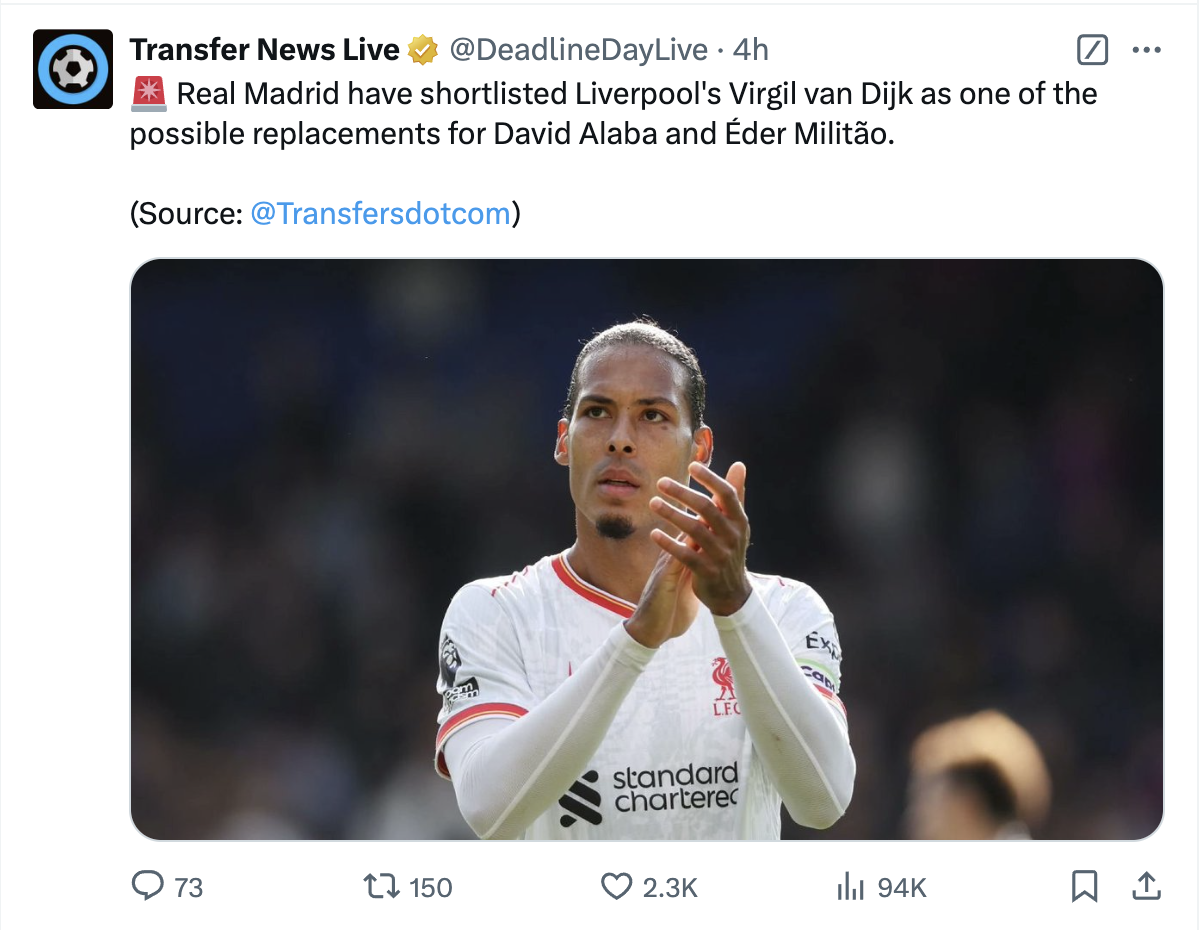Screen dimensions: 1202x930
Task: Open the @DeadlineDayLive handle
Action: (579, 49)
